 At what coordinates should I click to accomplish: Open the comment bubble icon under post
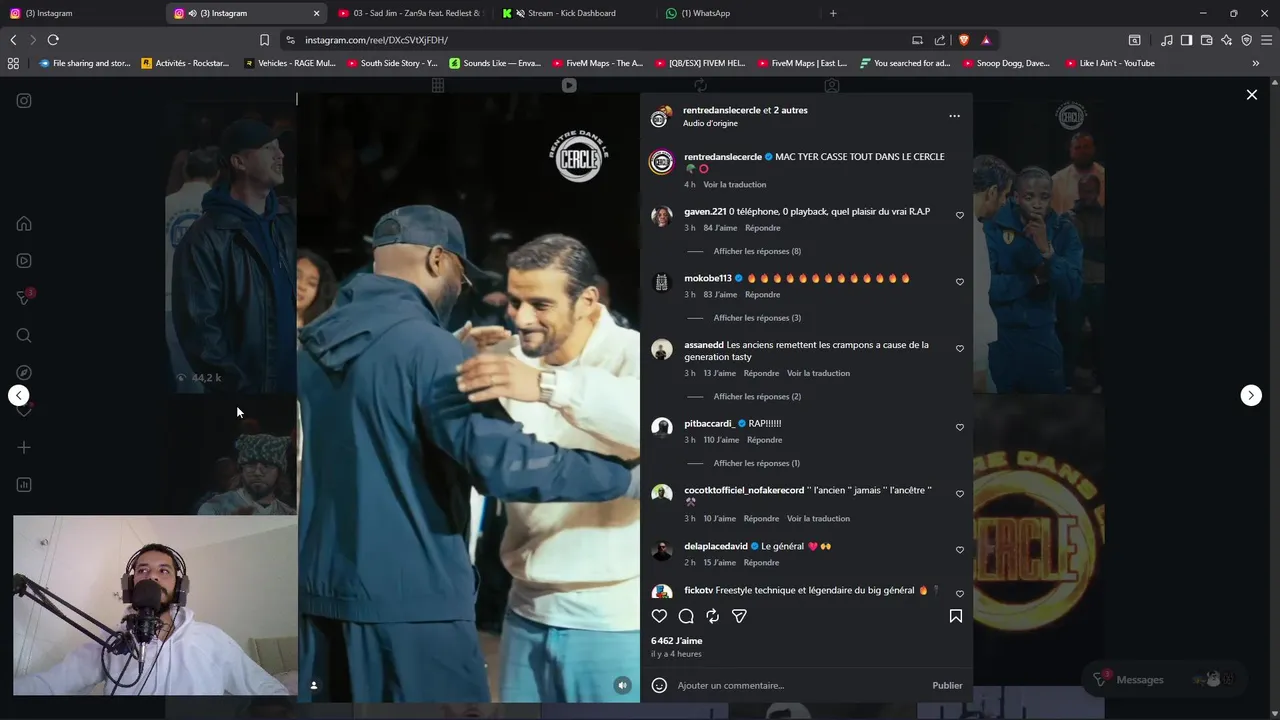(686, 616)
